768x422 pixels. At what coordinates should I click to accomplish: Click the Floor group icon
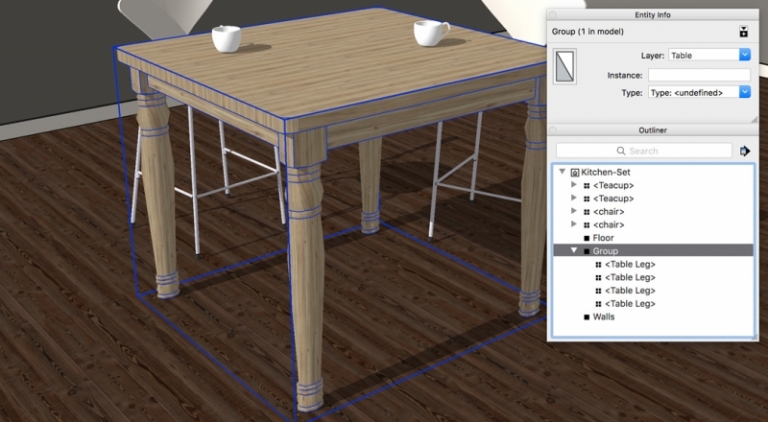[x=586, y=238]
